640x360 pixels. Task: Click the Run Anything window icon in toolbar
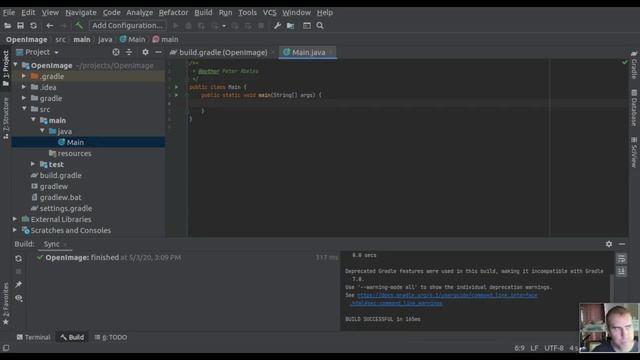point(307,26)
